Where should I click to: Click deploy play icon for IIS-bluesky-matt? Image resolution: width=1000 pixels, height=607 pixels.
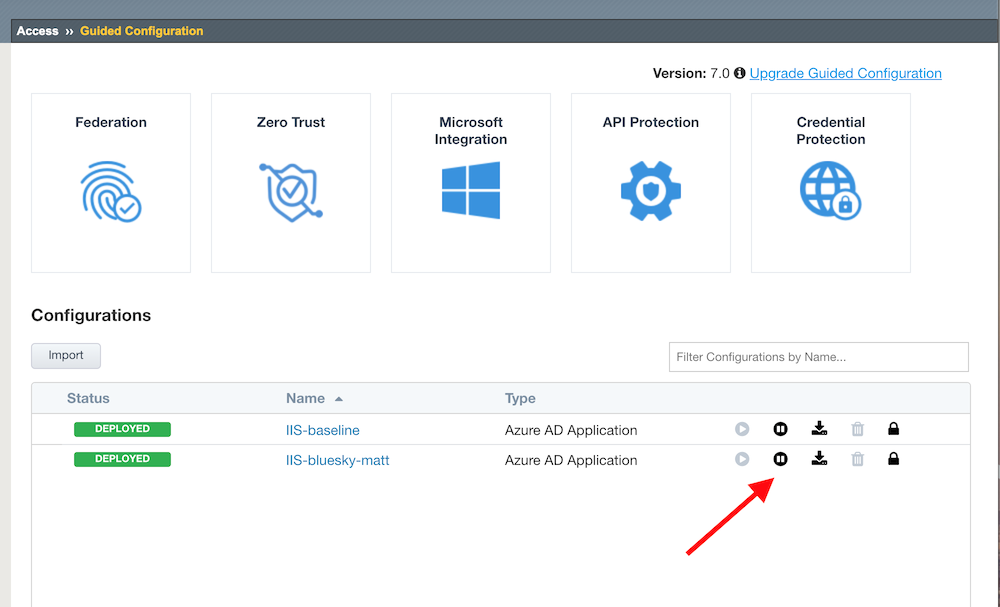click(742, 459)
